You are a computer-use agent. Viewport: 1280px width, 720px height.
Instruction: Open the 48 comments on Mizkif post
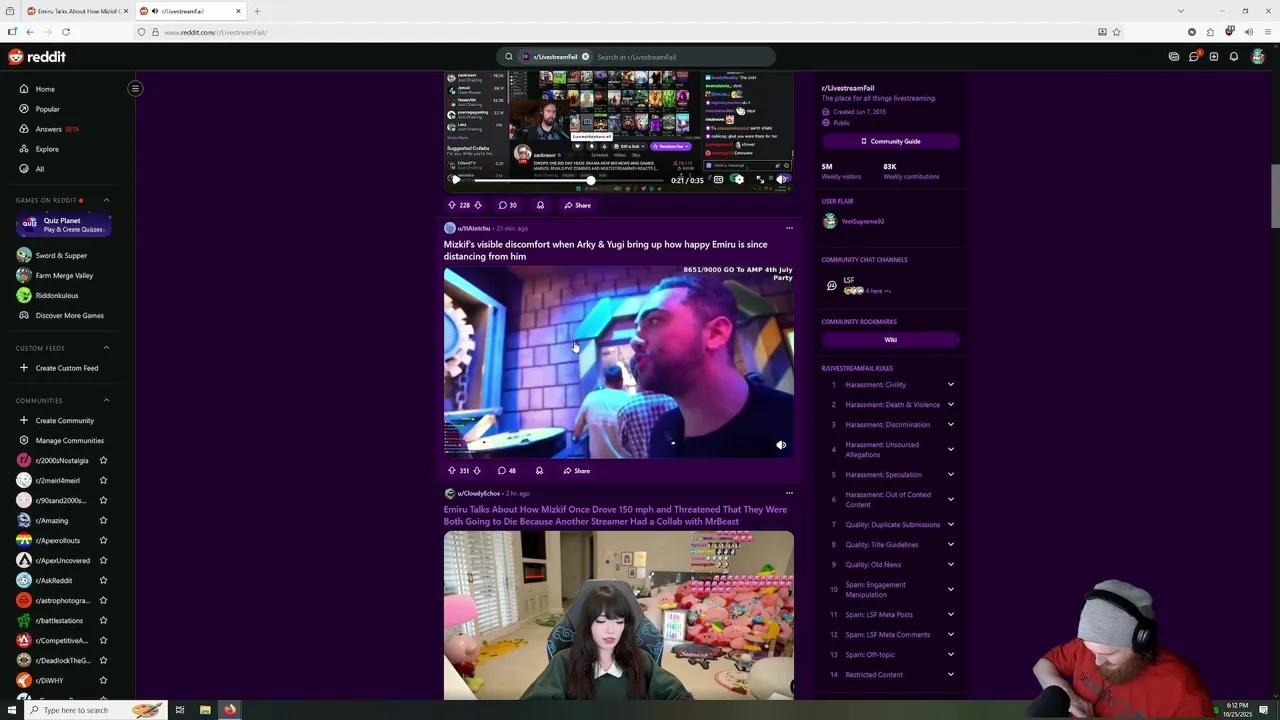pyautogui.click(x=507, y=470)
